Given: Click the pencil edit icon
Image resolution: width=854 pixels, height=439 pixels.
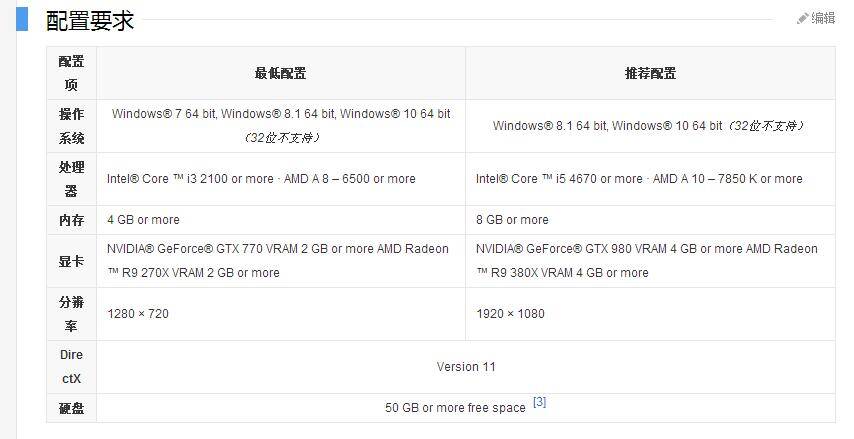Looking at the screenshot, I should click(802, 18).
